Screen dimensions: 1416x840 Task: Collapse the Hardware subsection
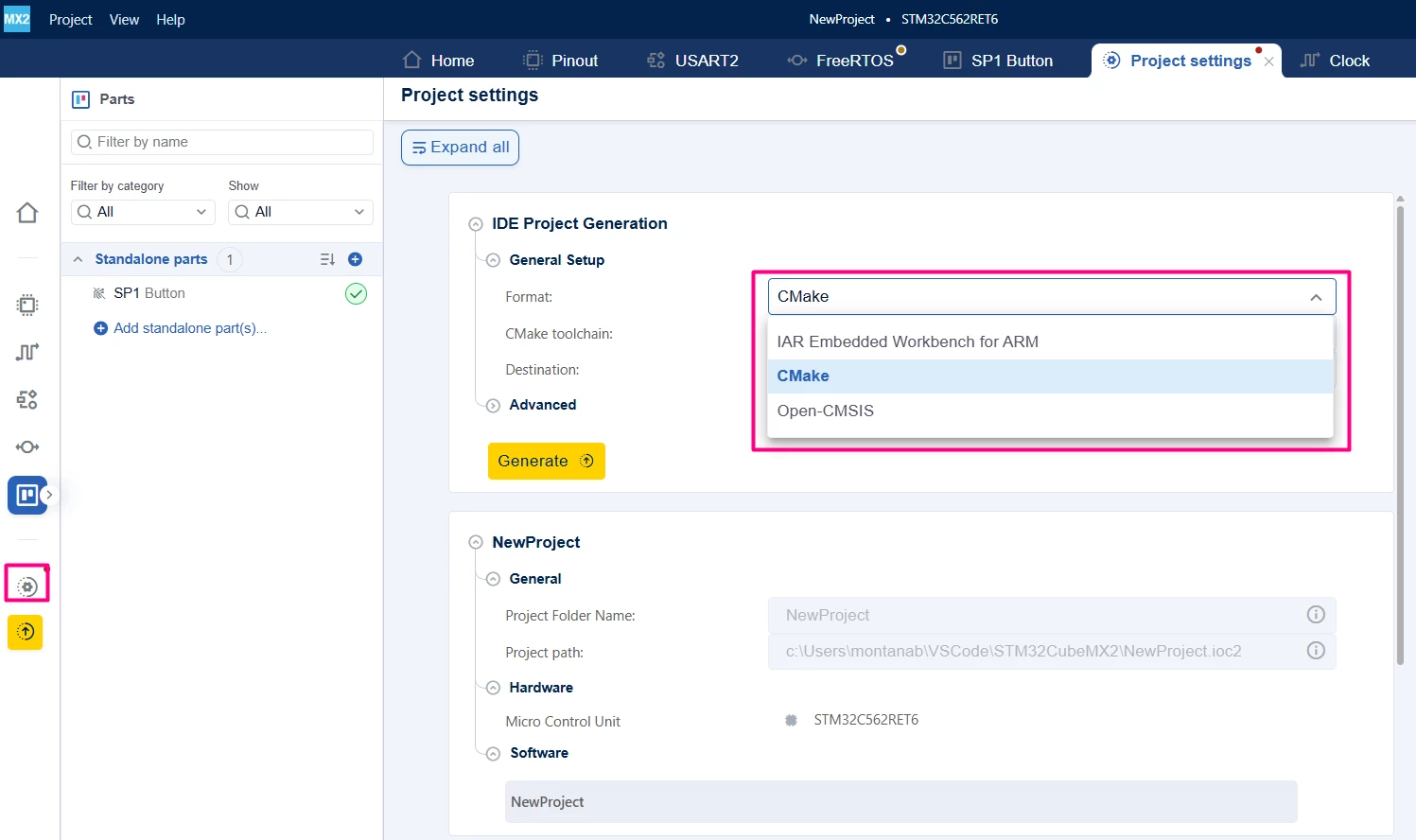click(x=493, y=688)
